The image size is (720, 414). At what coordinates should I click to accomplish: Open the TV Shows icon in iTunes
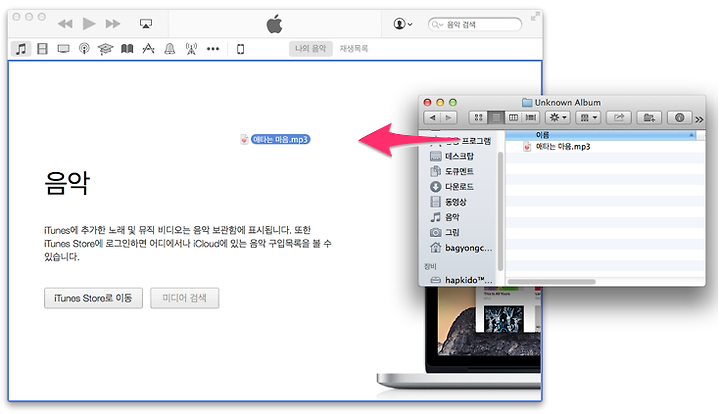[63, 49]
